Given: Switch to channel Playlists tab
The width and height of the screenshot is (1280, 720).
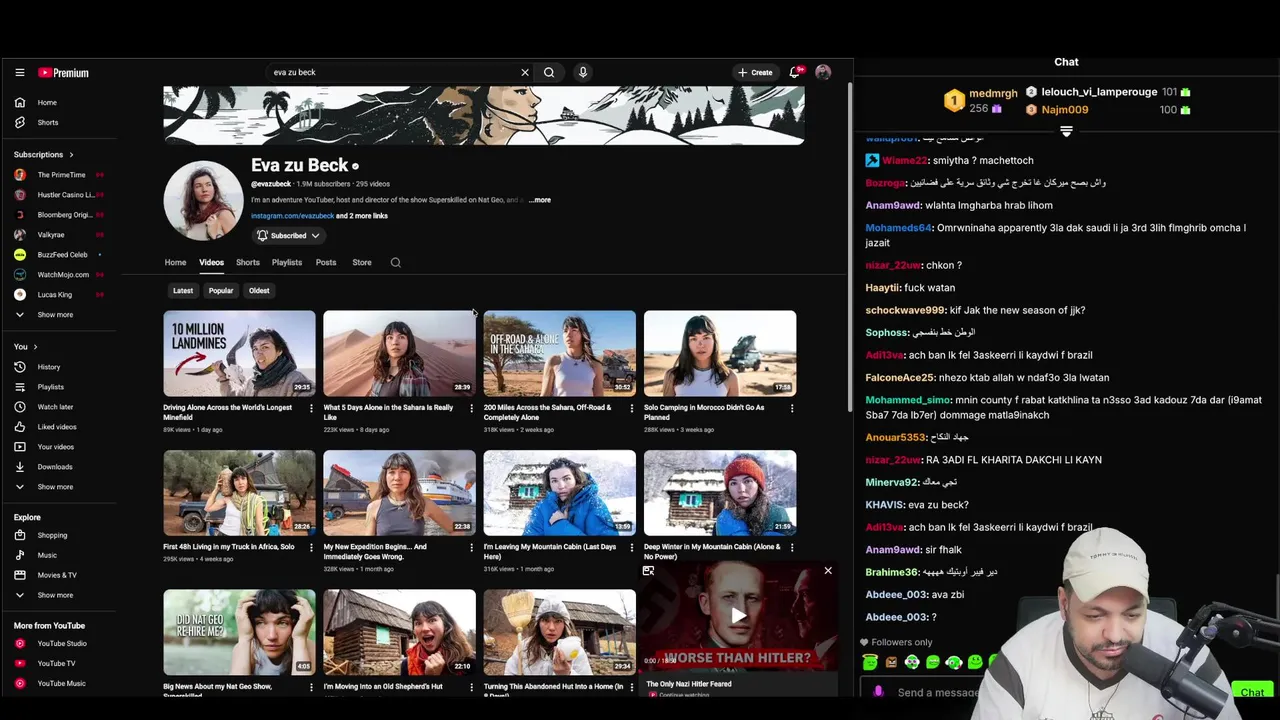Looking at the screenshot, I should point(286,263).
